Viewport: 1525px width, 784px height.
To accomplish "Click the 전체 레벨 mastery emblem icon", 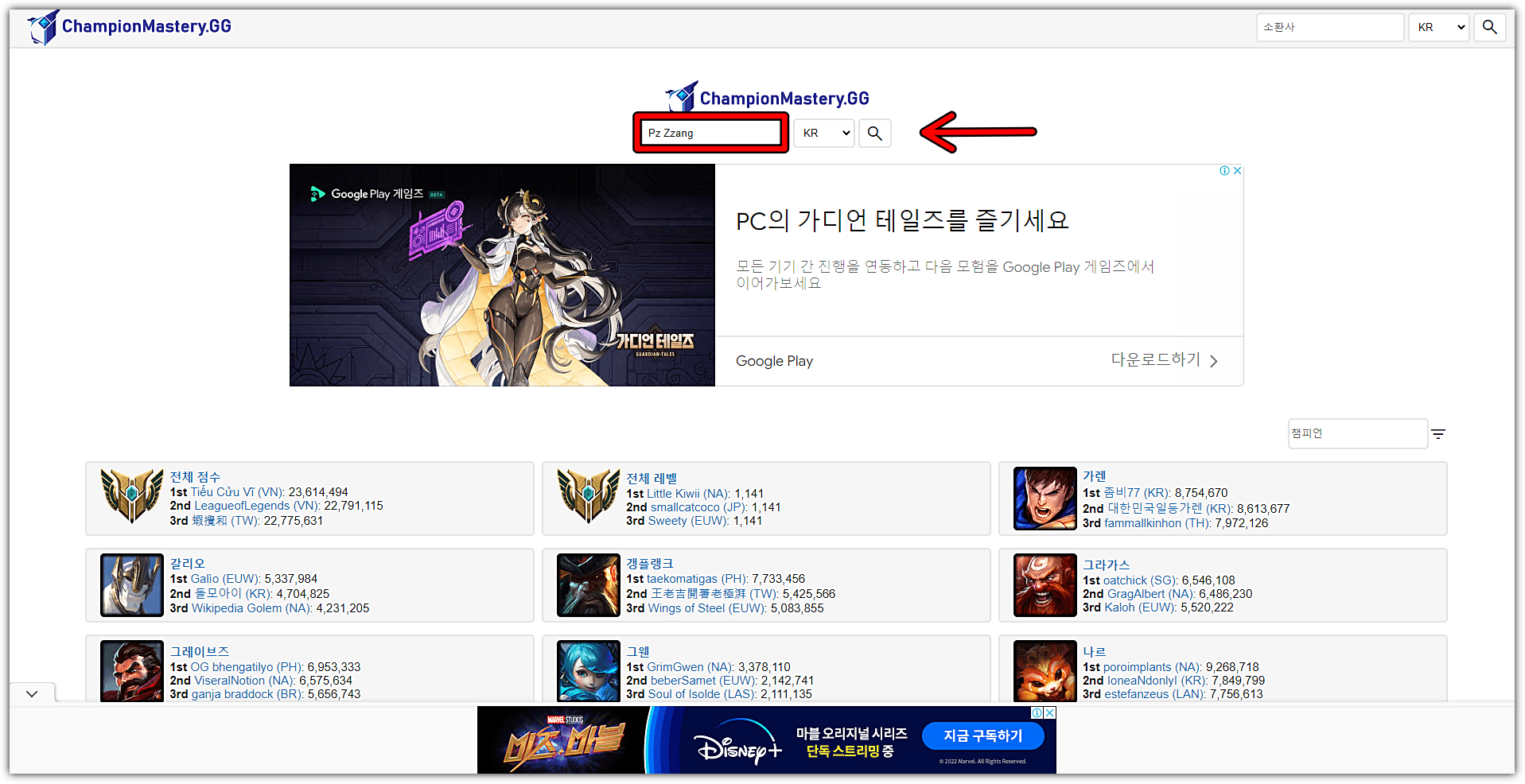I will pyautogui.click(x=589, y=495).
